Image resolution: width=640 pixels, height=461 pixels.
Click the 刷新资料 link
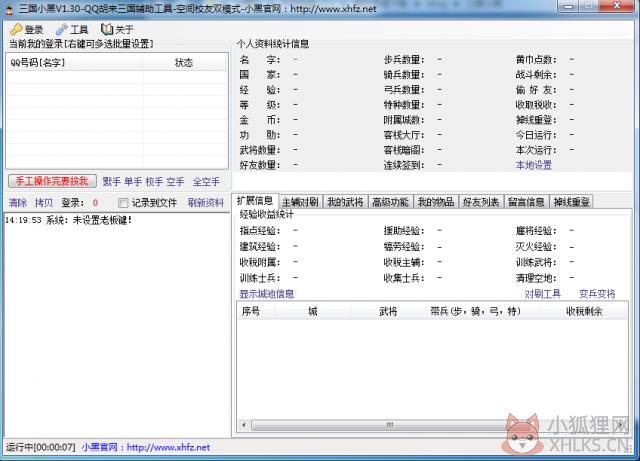click(x=206, y=203)
